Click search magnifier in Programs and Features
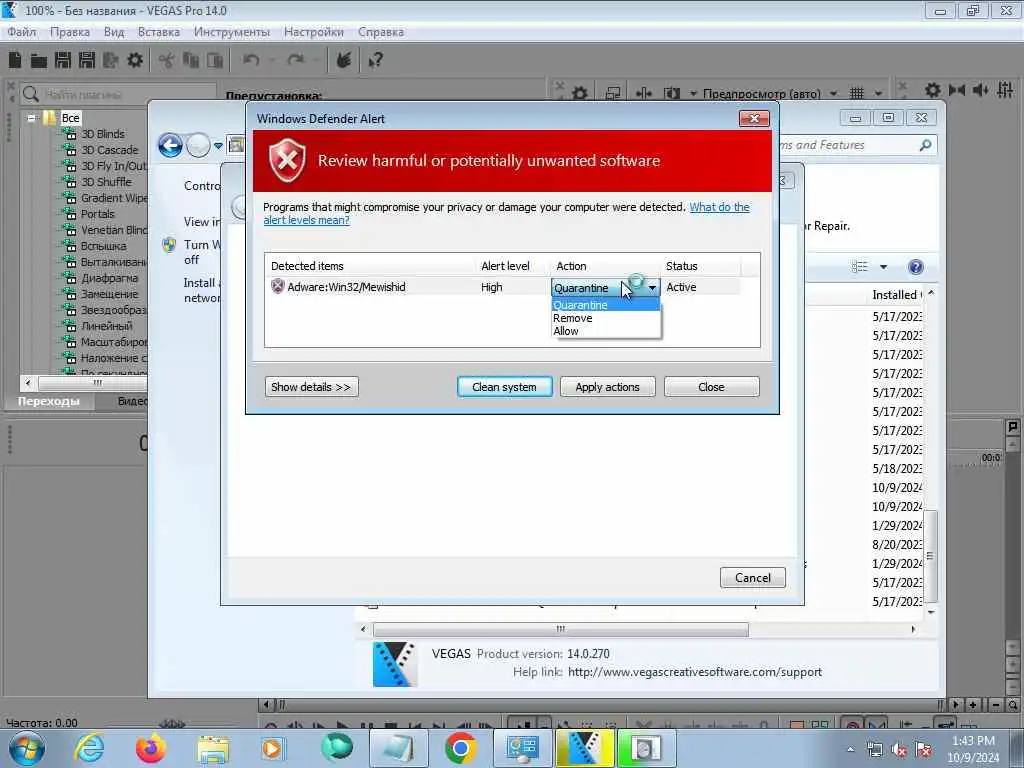Screen dimensions: 1024x768 [x=925, y=145]
